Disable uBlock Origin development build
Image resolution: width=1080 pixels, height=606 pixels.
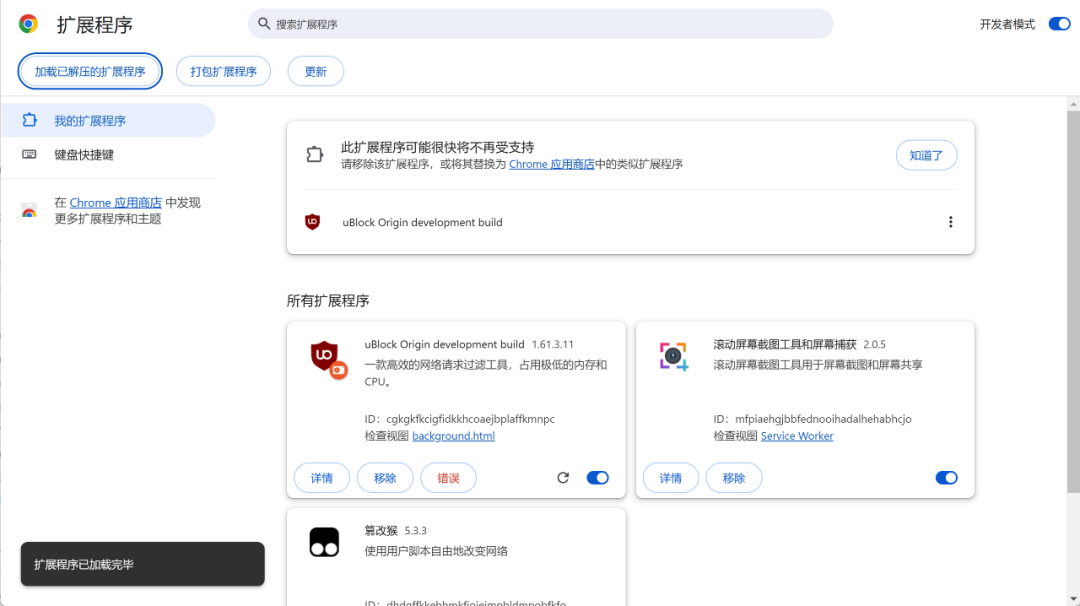pyautogui.click(x=597, y=478)
